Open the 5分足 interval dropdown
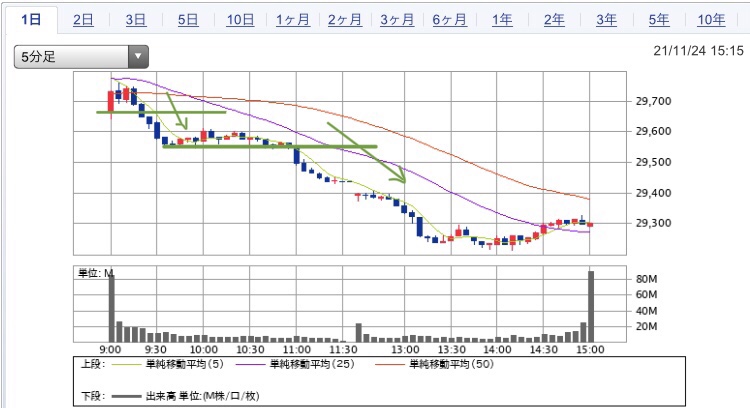 tap(81, 57)
